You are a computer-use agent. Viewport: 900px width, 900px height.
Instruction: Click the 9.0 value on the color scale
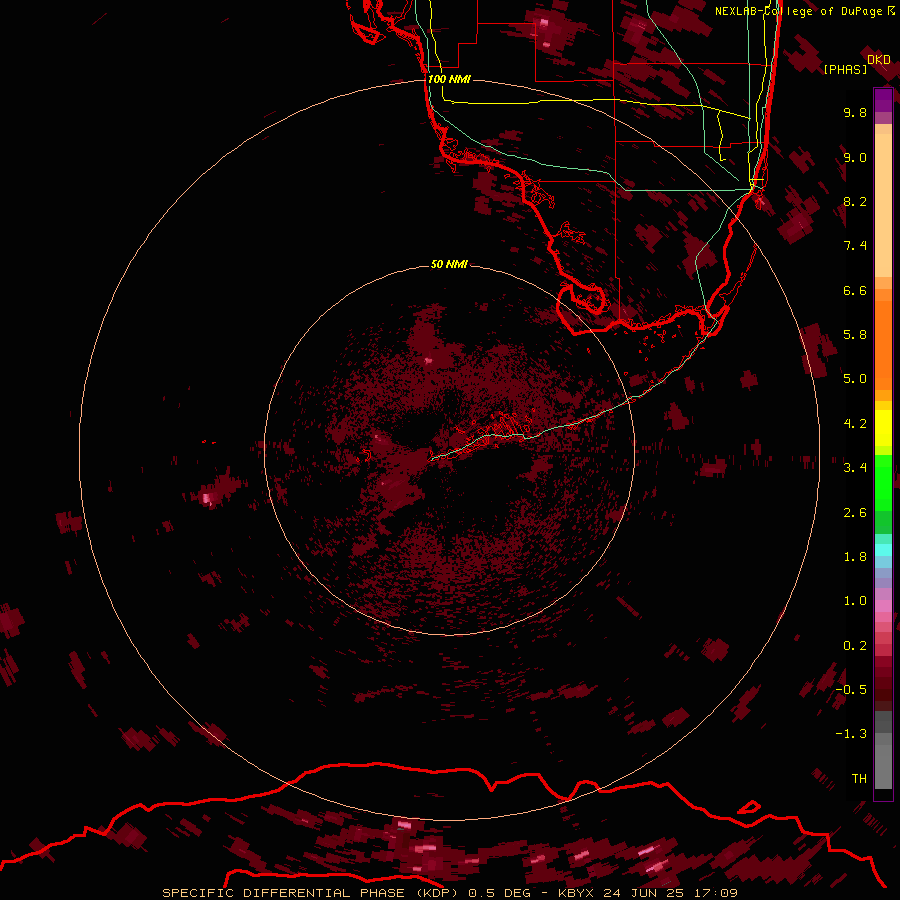coord(855,157)
